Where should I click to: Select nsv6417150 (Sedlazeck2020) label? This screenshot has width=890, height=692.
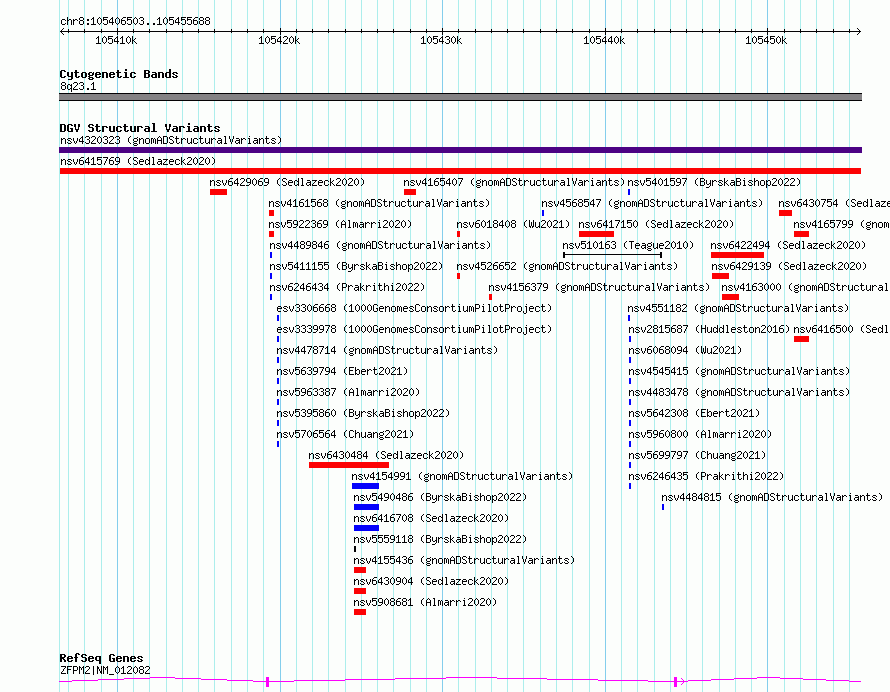coord(656,224)
